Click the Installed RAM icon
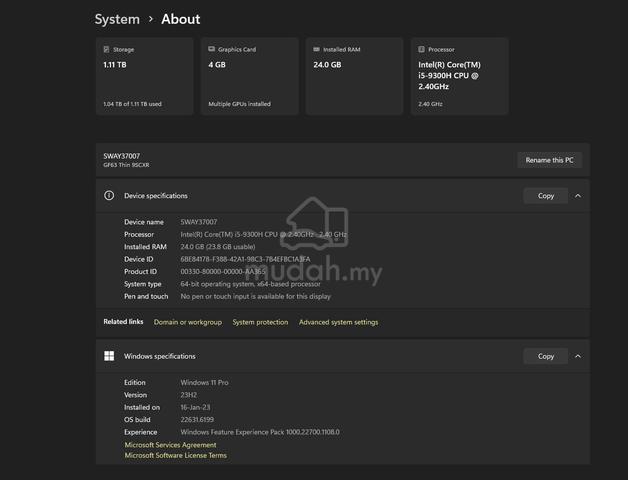The image size is (628, 480). 316,49
